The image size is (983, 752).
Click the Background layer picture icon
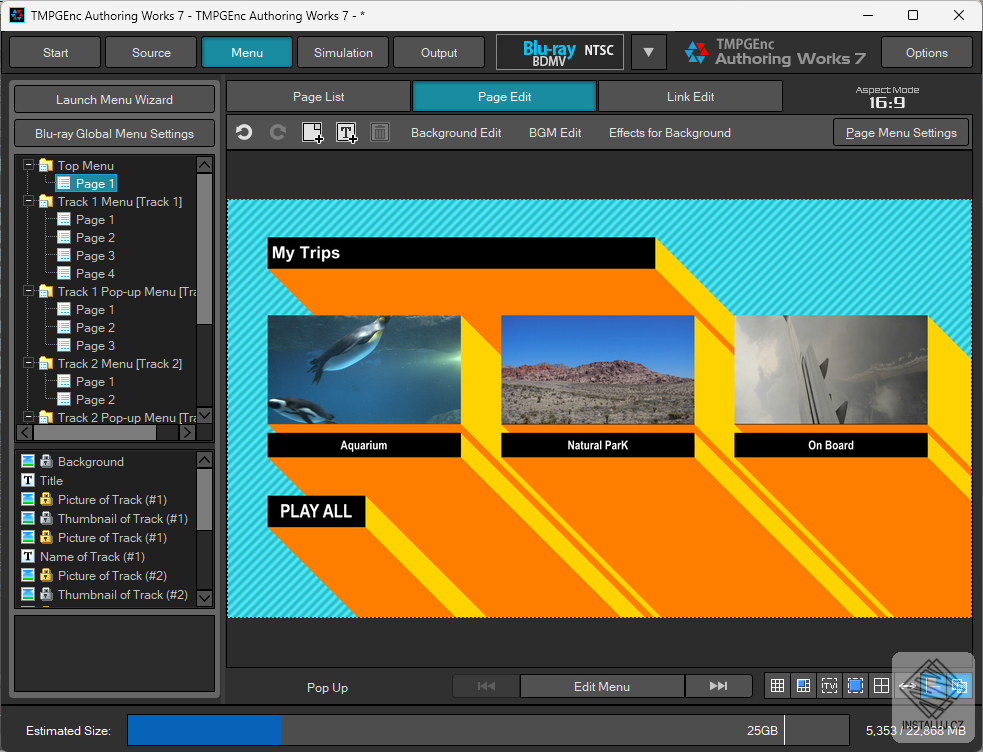click(28, 461)
